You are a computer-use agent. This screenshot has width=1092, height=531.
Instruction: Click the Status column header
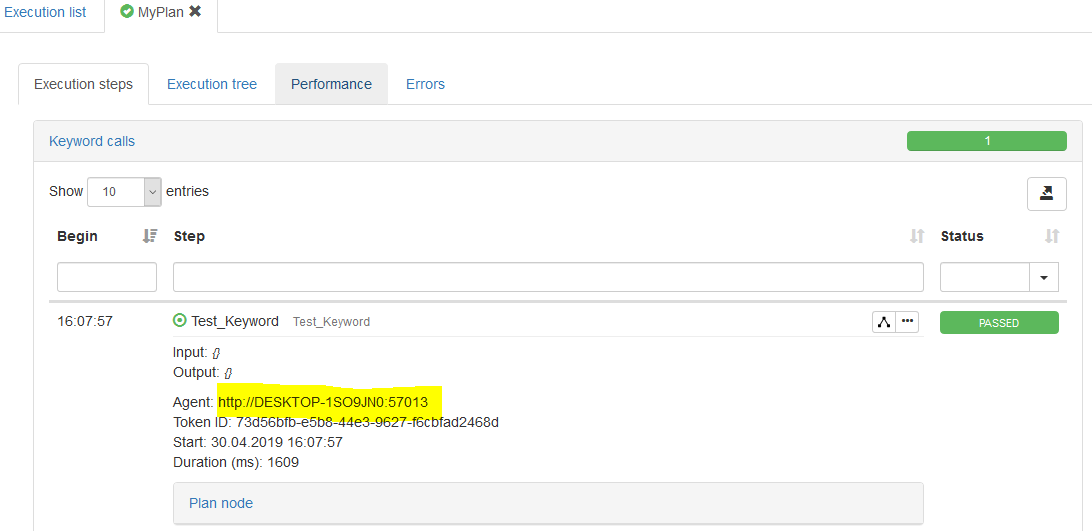(962, 236)
